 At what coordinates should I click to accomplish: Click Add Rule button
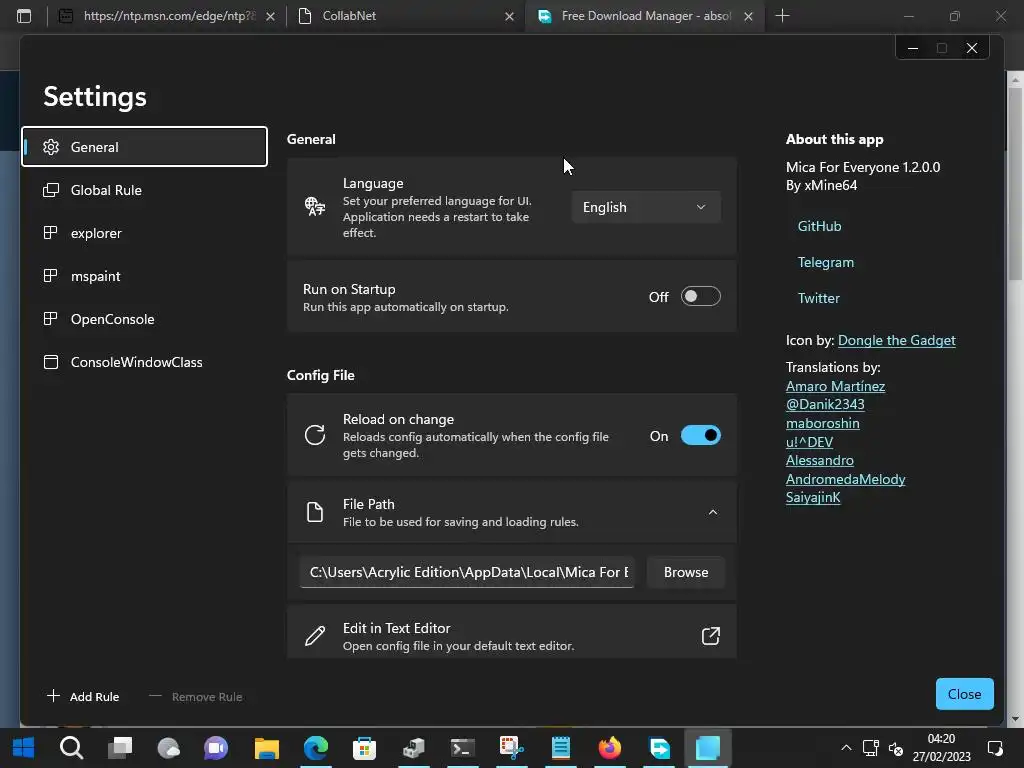point(84,696)
